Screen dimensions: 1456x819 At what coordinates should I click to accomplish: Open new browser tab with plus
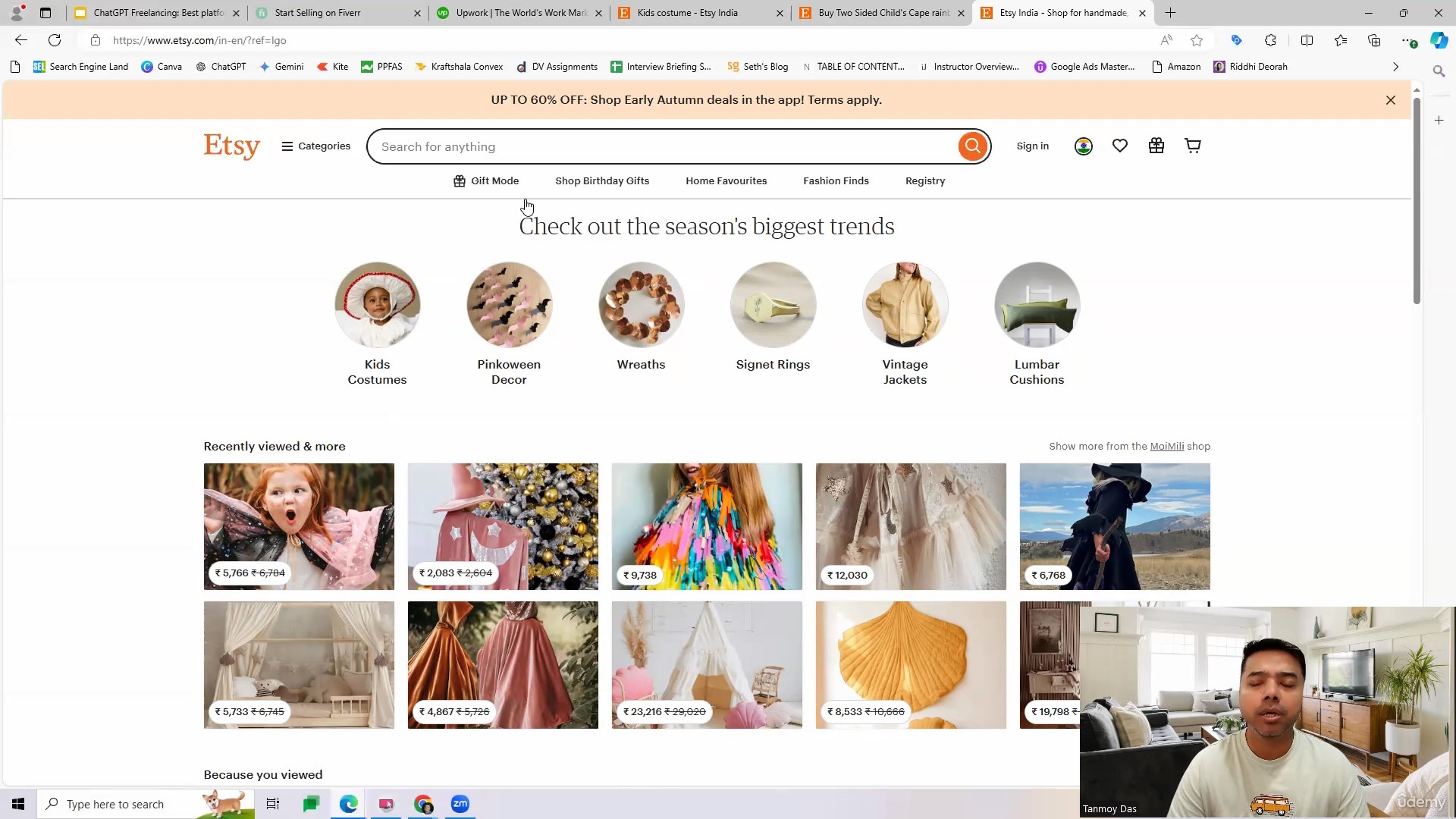point(1171,13)
